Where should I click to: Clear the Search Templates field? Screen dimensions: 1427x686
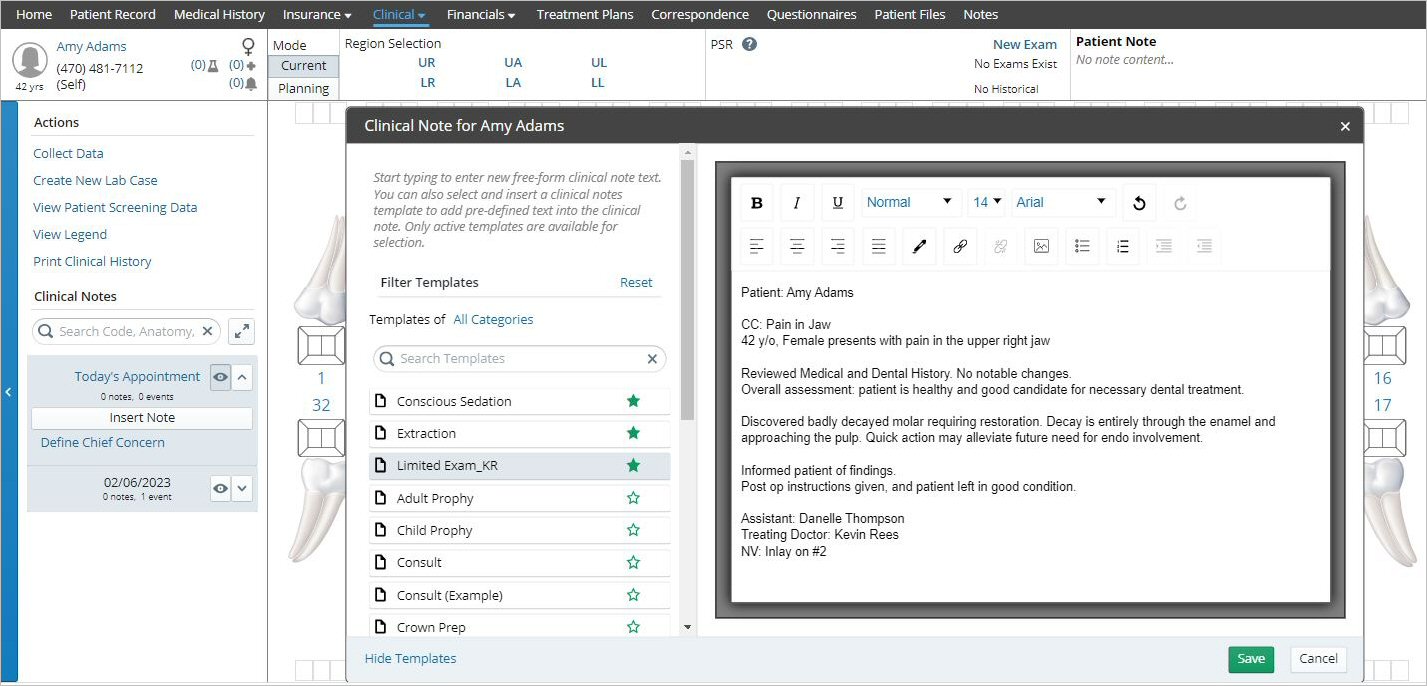[652, 359]
